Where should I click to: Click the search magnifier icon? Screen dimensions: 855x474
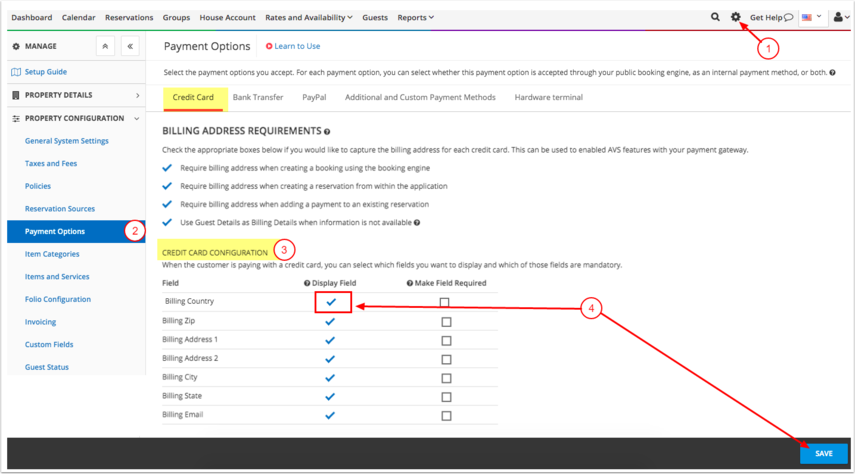pyautogui.click(x=715, y=17)
